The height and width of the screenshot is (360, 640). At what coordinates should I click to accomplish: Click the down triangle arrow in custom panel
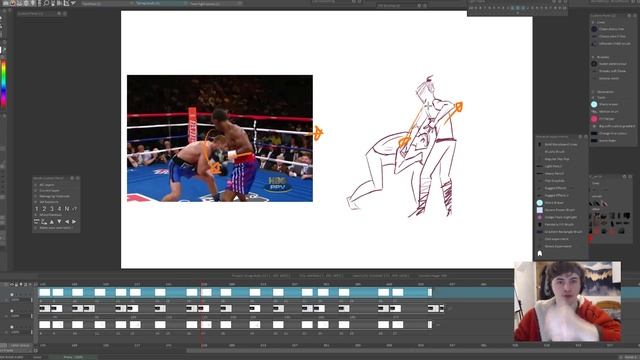point(59,222)
